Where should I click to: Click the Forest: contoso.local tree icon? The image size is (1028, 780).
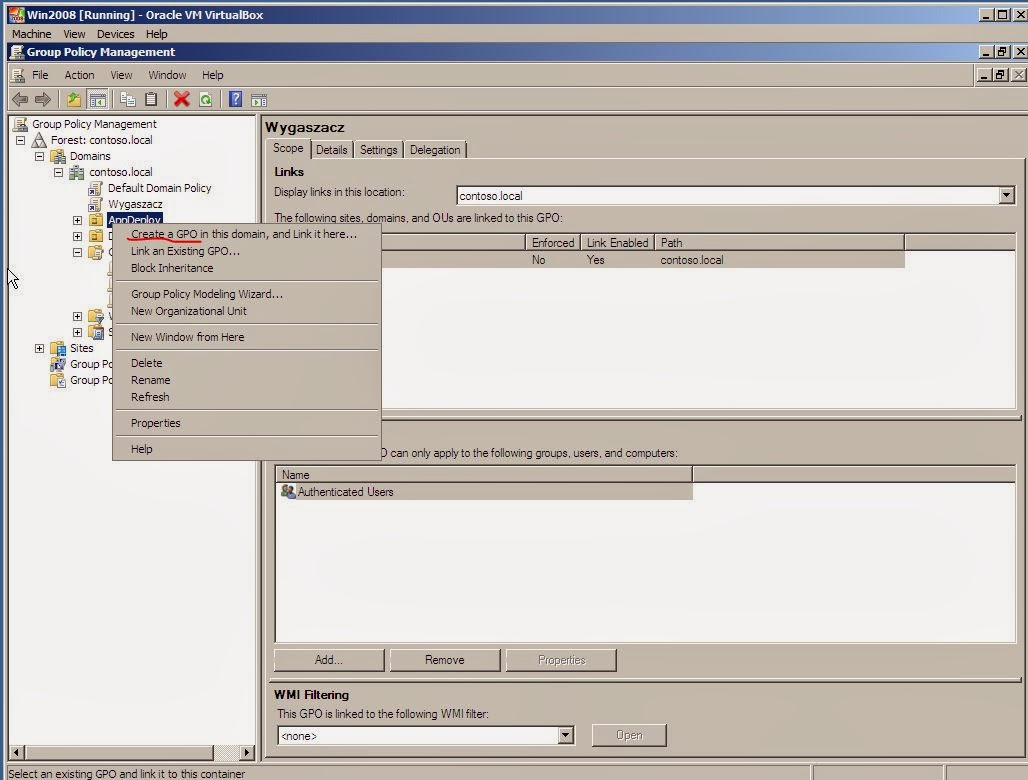click(39, 140)
